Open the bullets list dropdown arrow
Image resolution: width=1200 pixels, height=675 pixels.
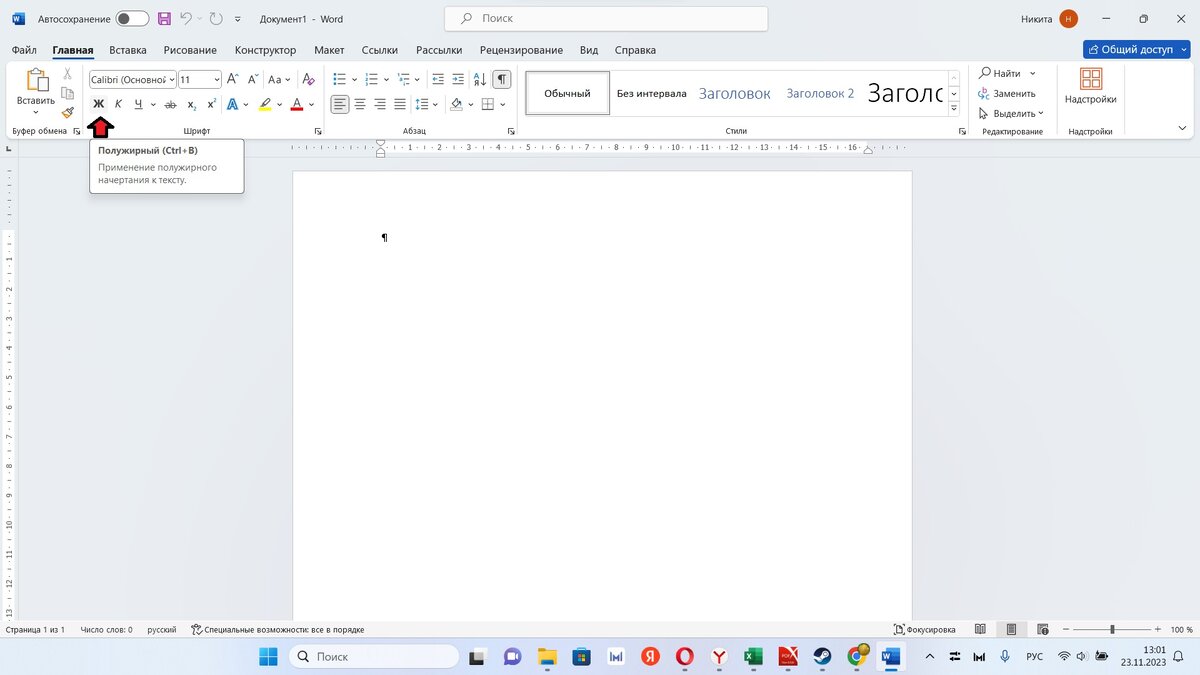(x=354, y=79)
